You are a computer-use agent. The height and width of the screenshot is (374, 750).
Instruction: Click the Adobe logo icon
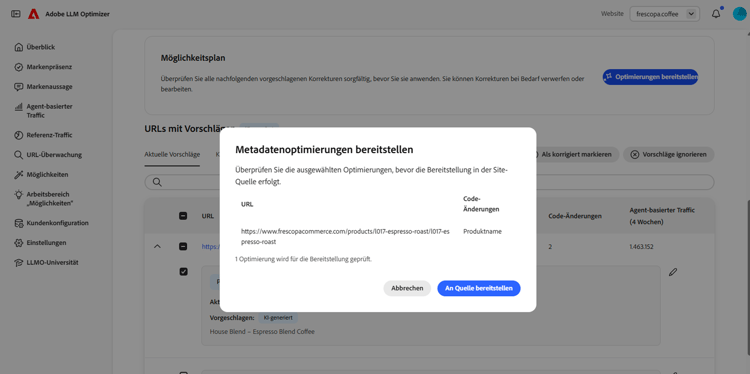33,14
